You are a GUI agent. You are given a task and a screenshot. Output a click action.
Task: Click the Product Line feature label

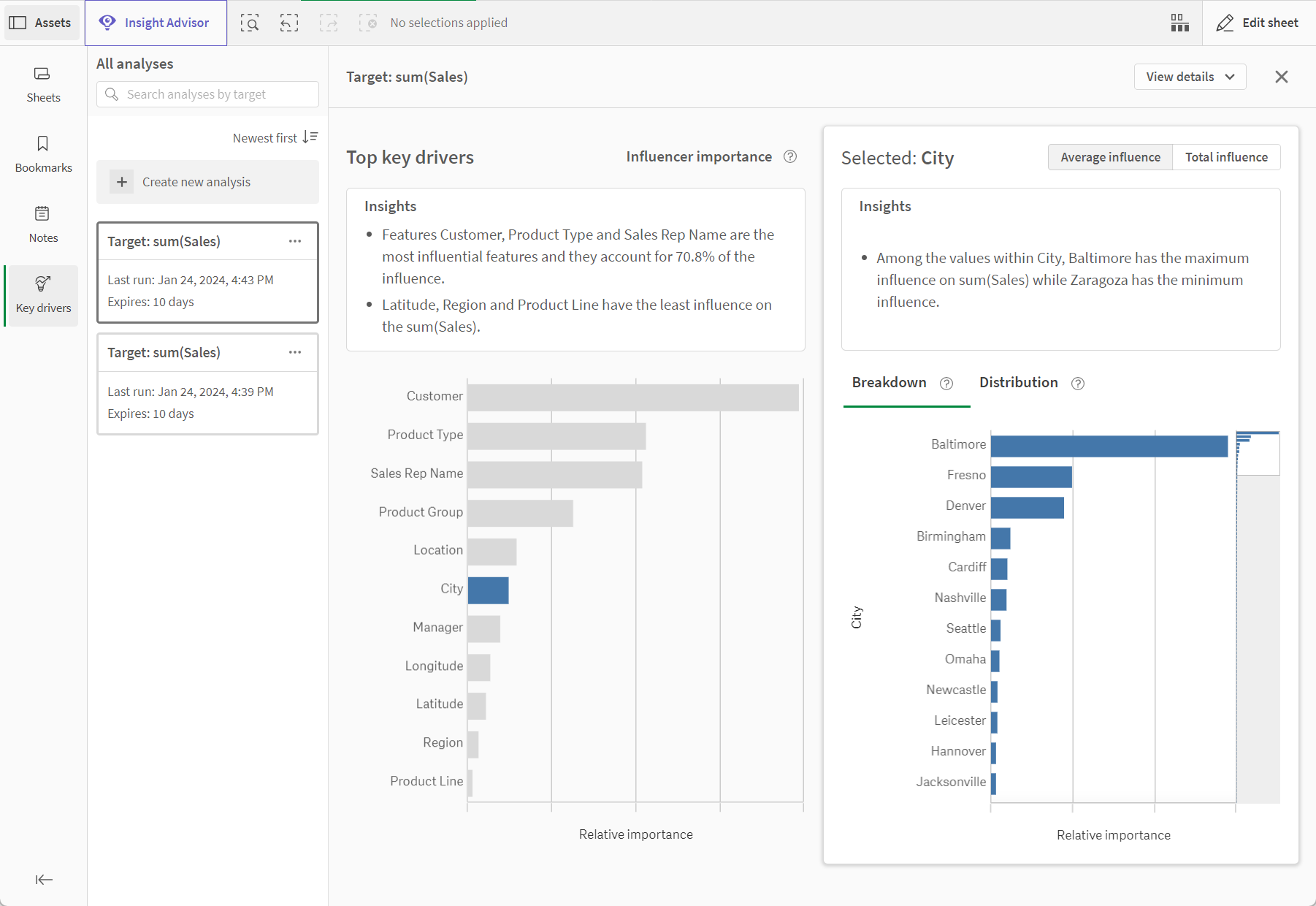pyautogui.click(x=426, y=781)
